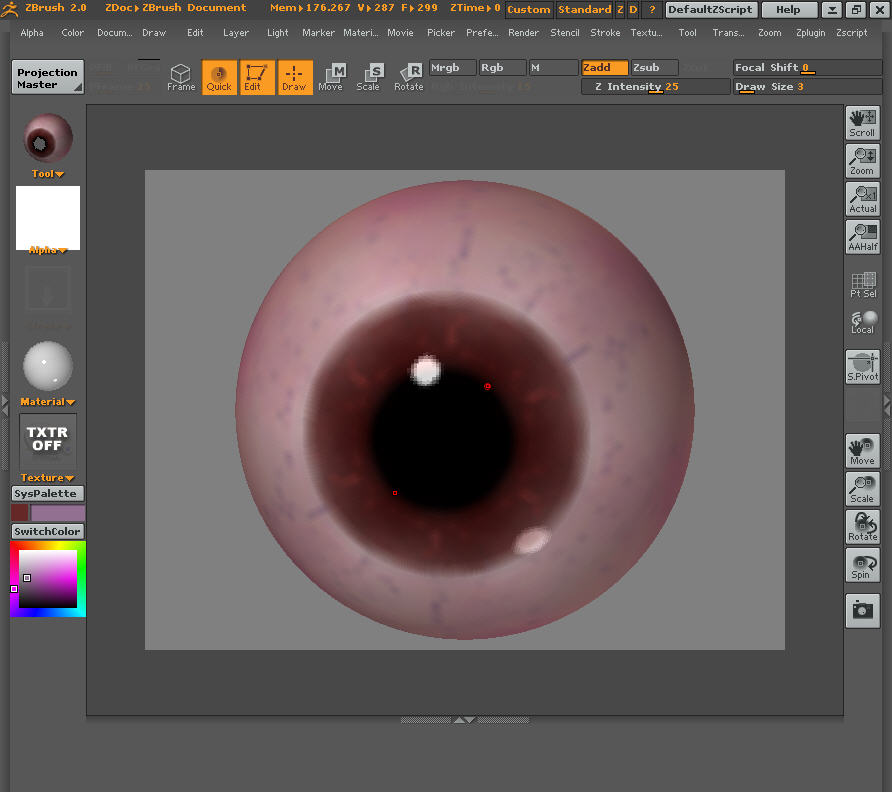Open the Color menu
Image resolution: width=892 pixels, height=792 pixels.
pyautogui.click(x=72, y=33)
